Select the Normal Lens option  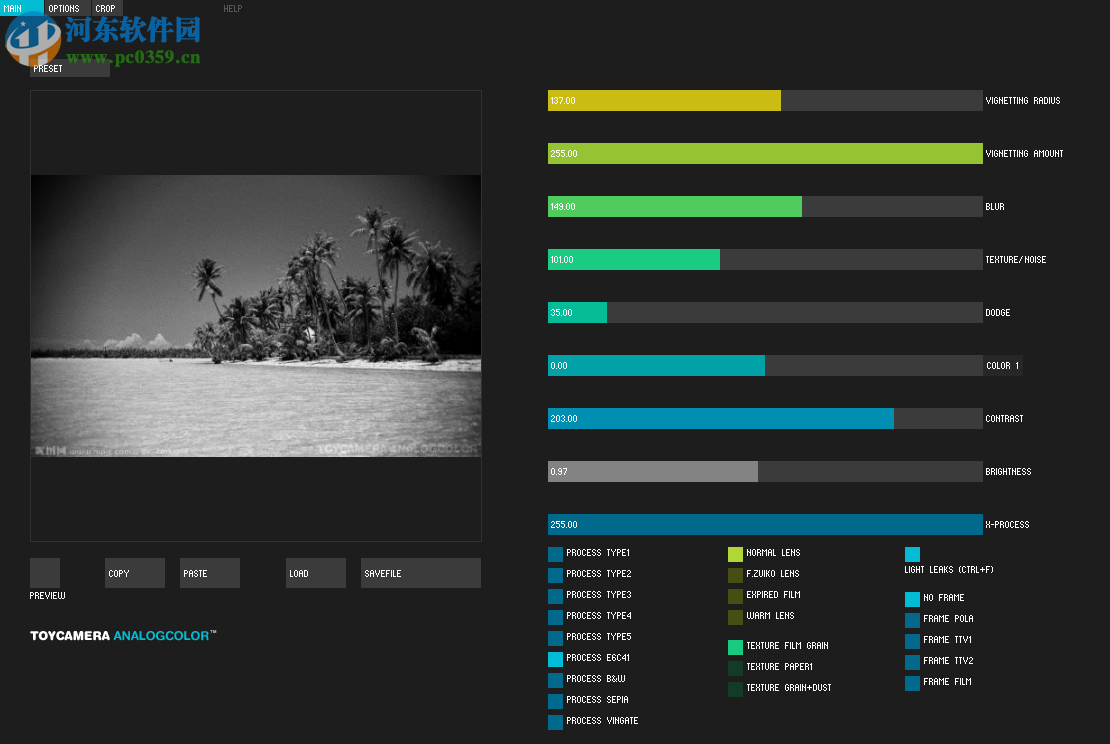[x=736, y=554]
